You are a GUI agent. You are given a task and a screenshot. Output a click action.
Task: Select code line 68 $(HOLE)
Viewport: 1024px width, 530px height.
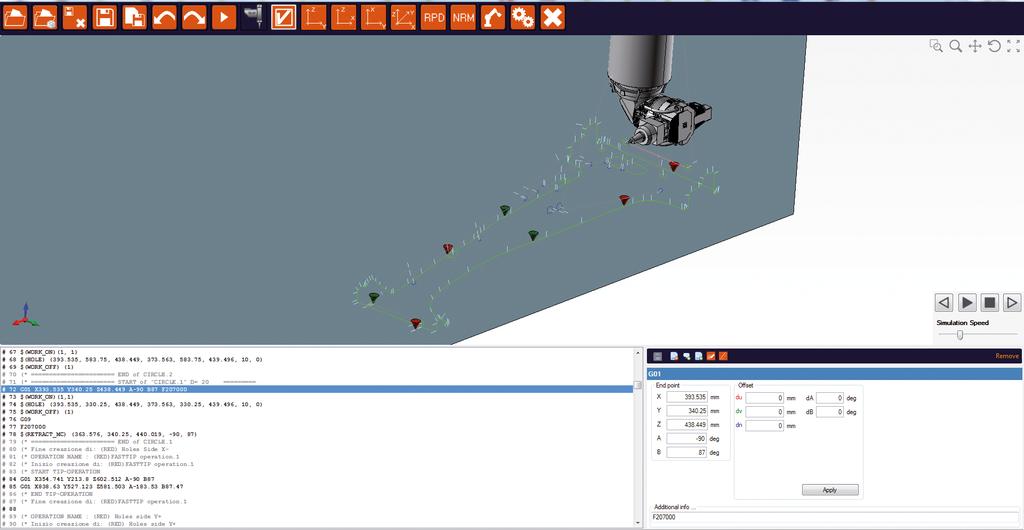coord(317,359)
